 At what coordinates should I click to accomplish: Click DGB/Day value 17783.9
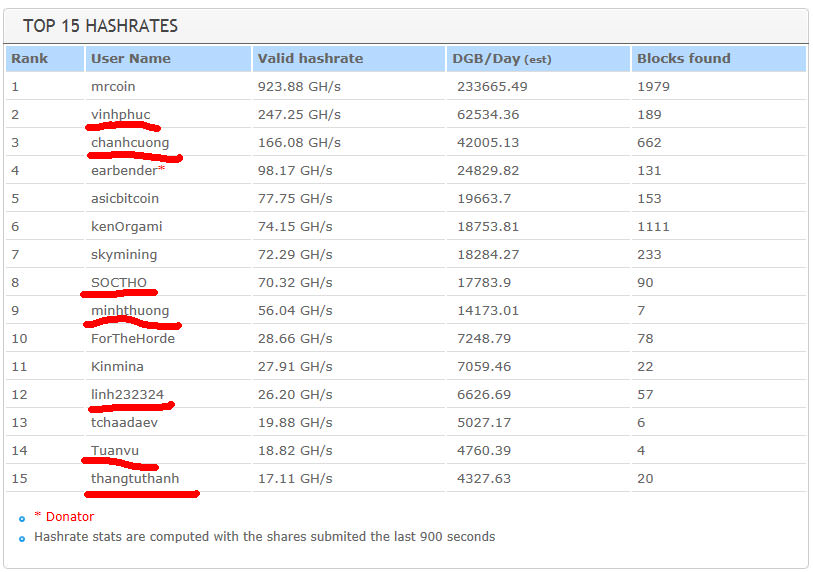pyautogui.click(x=484, y=283)
